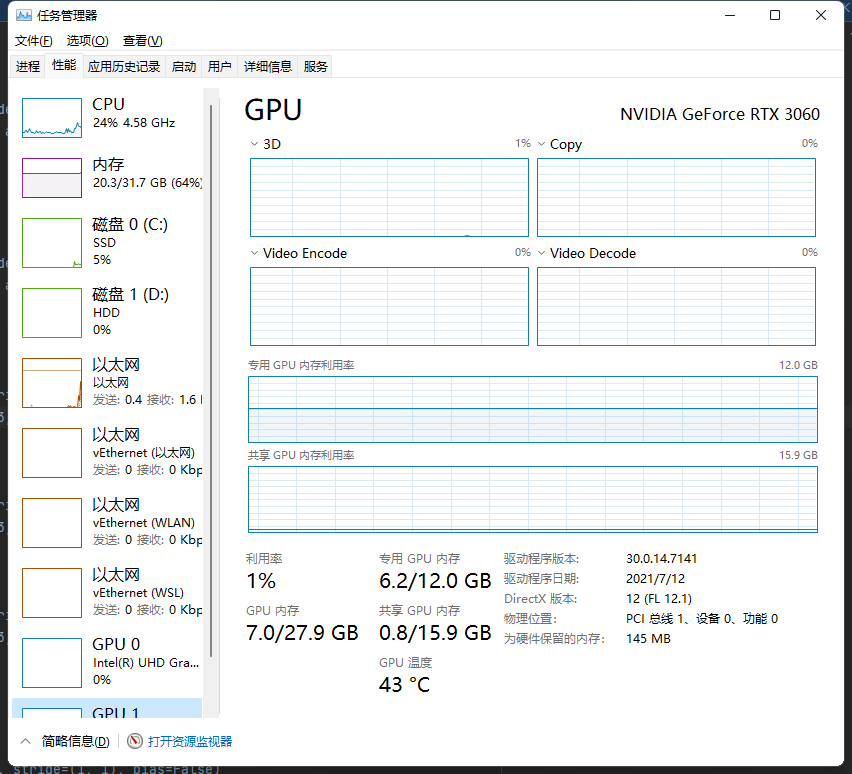The height and width of the screenshot is (774, 852).
Task: Click the NVIDIA GeForce RTX 3060 label
Action: pyautogui.click(x=720, y=114)
